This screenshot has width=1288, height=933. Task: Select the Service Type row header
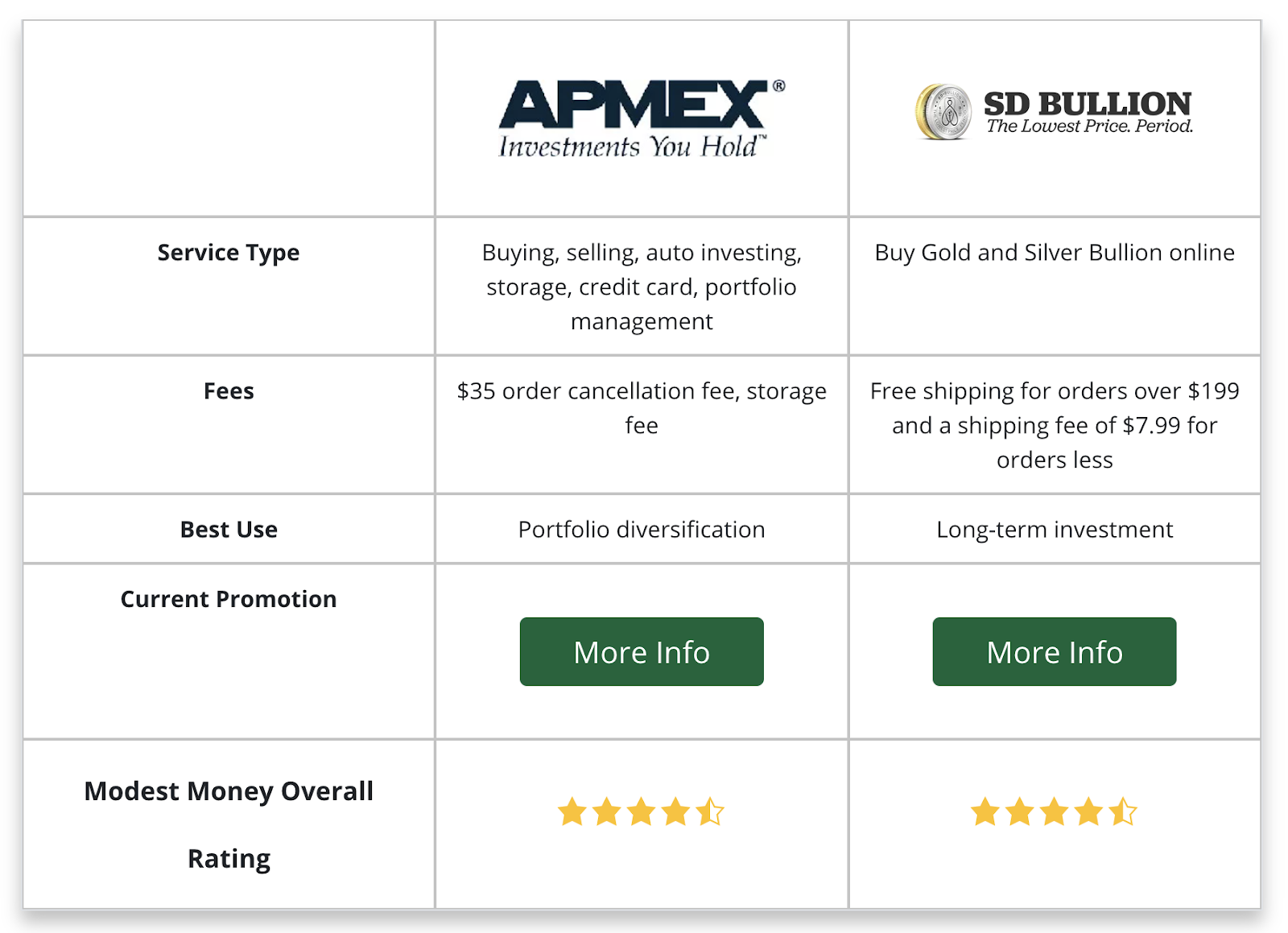[229, 253]
